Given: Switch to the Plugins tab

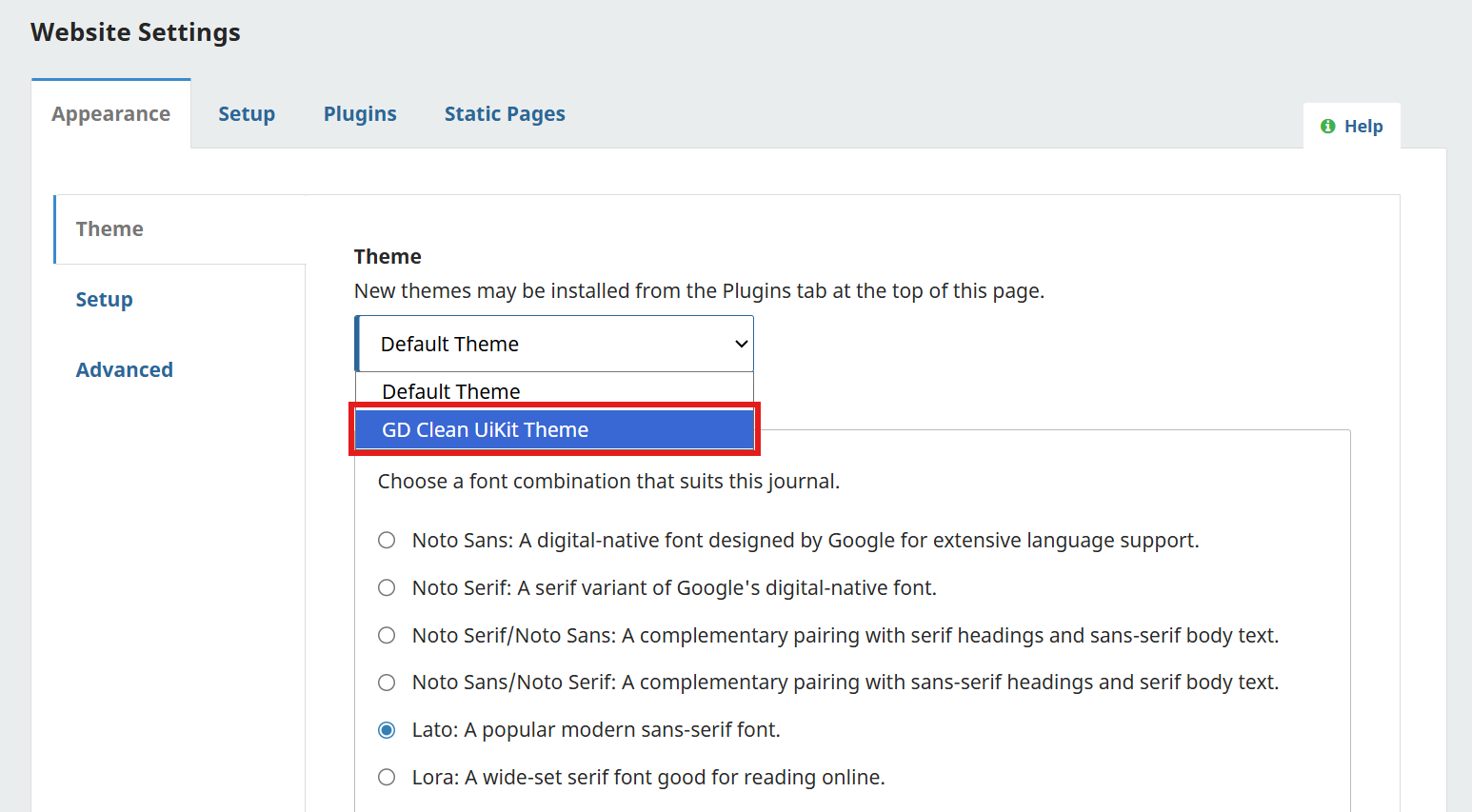Looking at the screenshot, I should (360, 114).
